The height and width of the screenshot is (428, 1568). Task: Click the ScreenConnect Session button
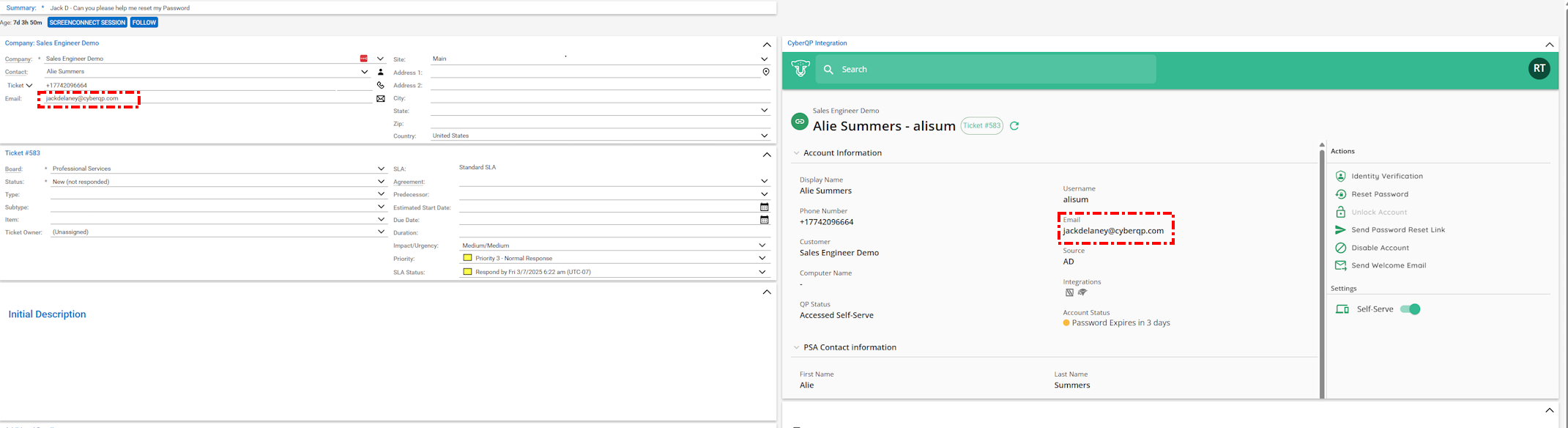click(87, 23)
